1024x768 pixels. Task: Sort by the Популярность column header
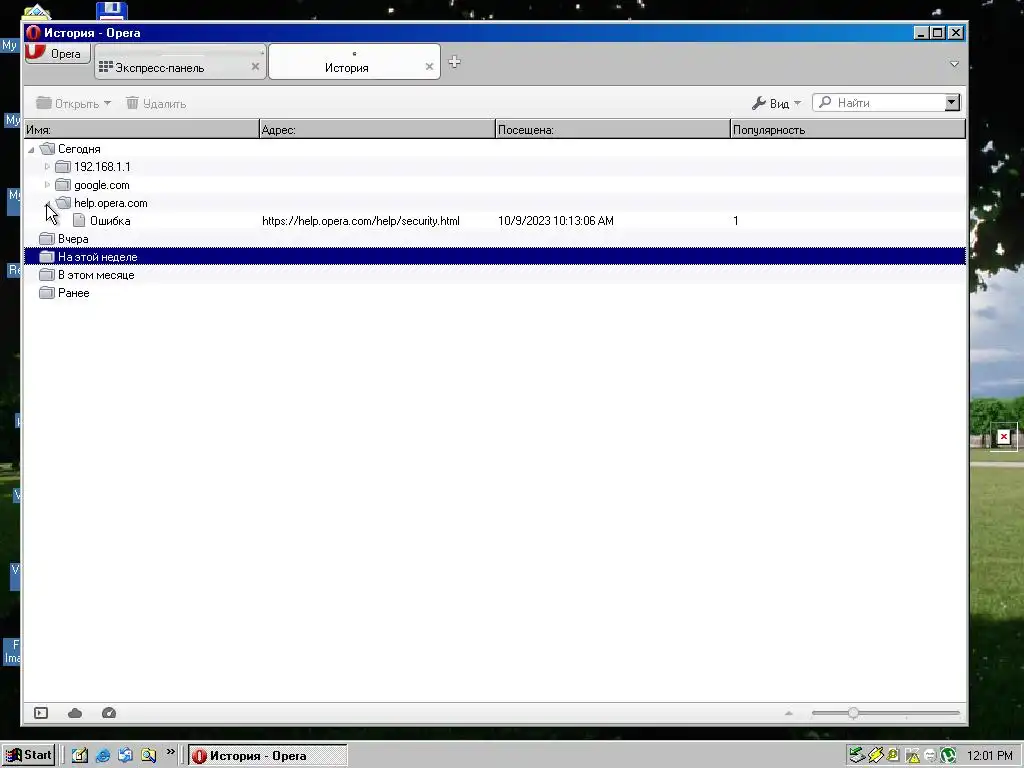click(848, 129)
